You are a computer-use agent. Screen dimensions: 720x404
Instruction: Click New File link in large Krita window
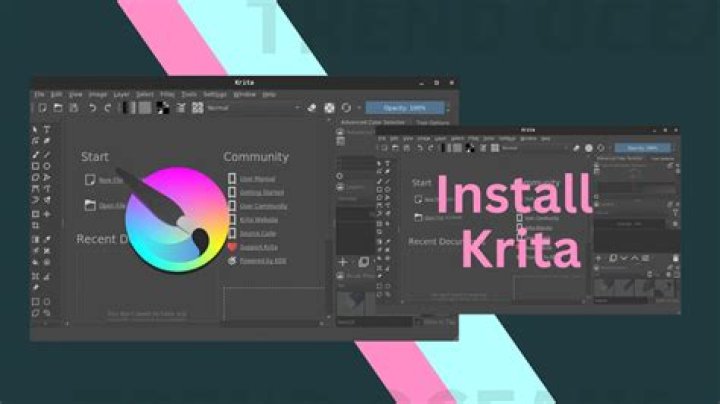(x=111, y=180)
